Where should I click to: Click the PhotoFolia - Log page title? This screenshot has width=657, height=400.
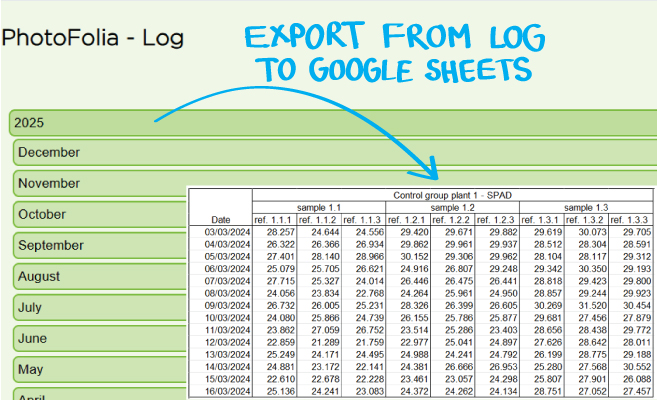(92, 39)
